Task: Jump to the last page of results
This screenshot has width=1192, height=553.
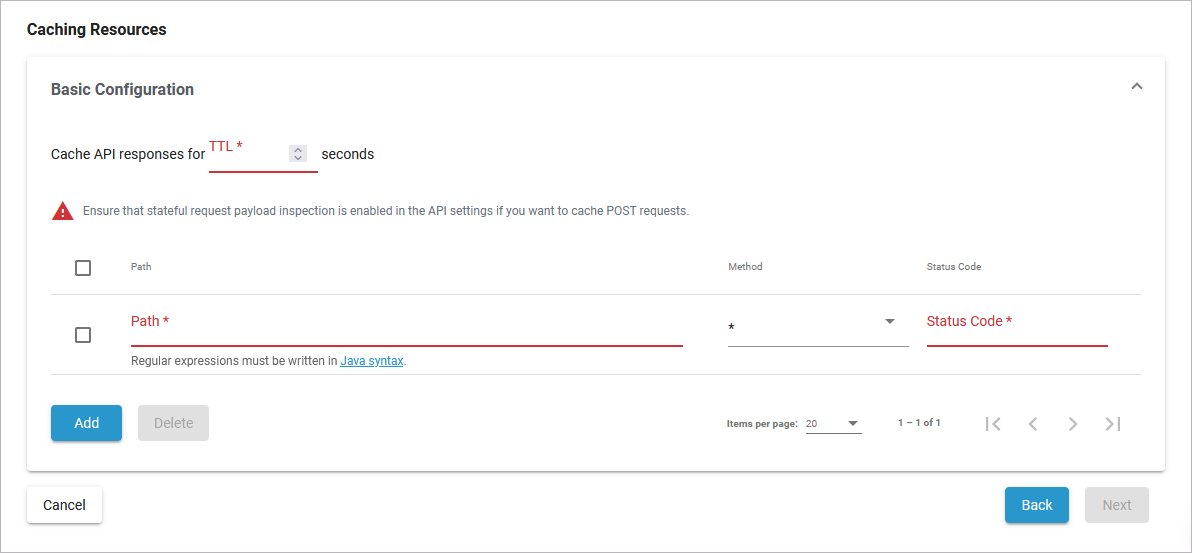Action: click(x=1113, y=424)
